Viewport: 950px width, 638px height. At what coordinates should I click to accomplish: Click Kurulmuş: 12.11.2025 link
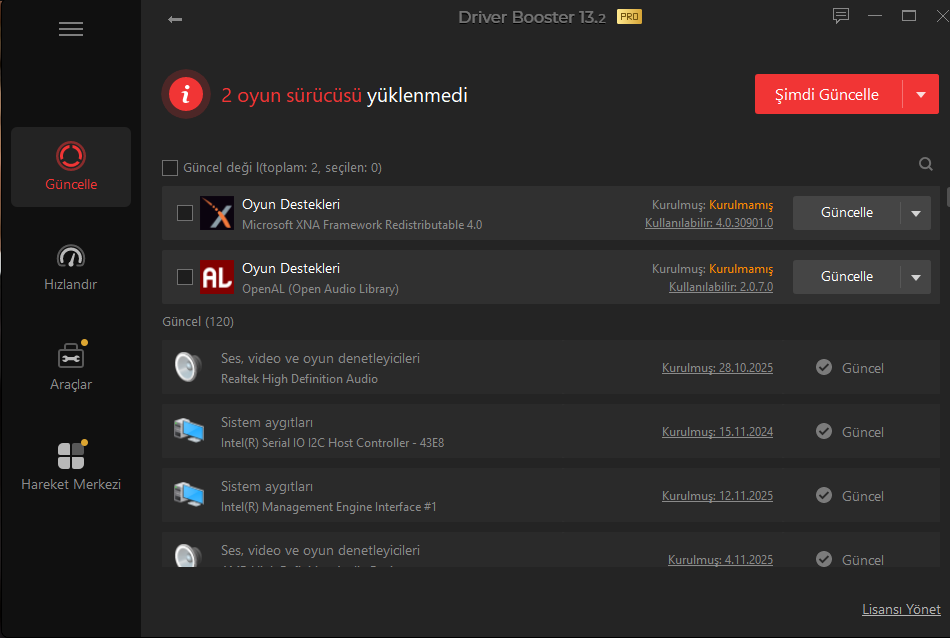click(x=717, y=496)
